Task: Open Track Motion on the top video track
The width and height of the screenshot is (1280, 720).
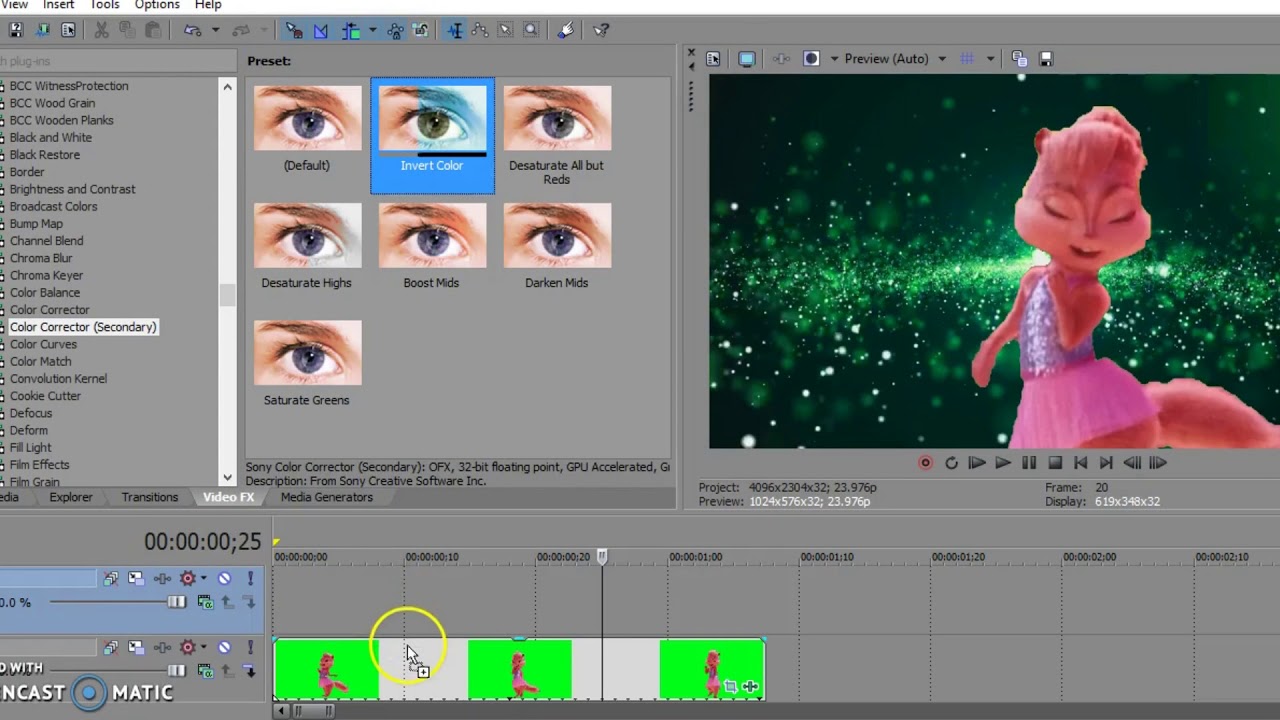Action: [x=136, y=578]
